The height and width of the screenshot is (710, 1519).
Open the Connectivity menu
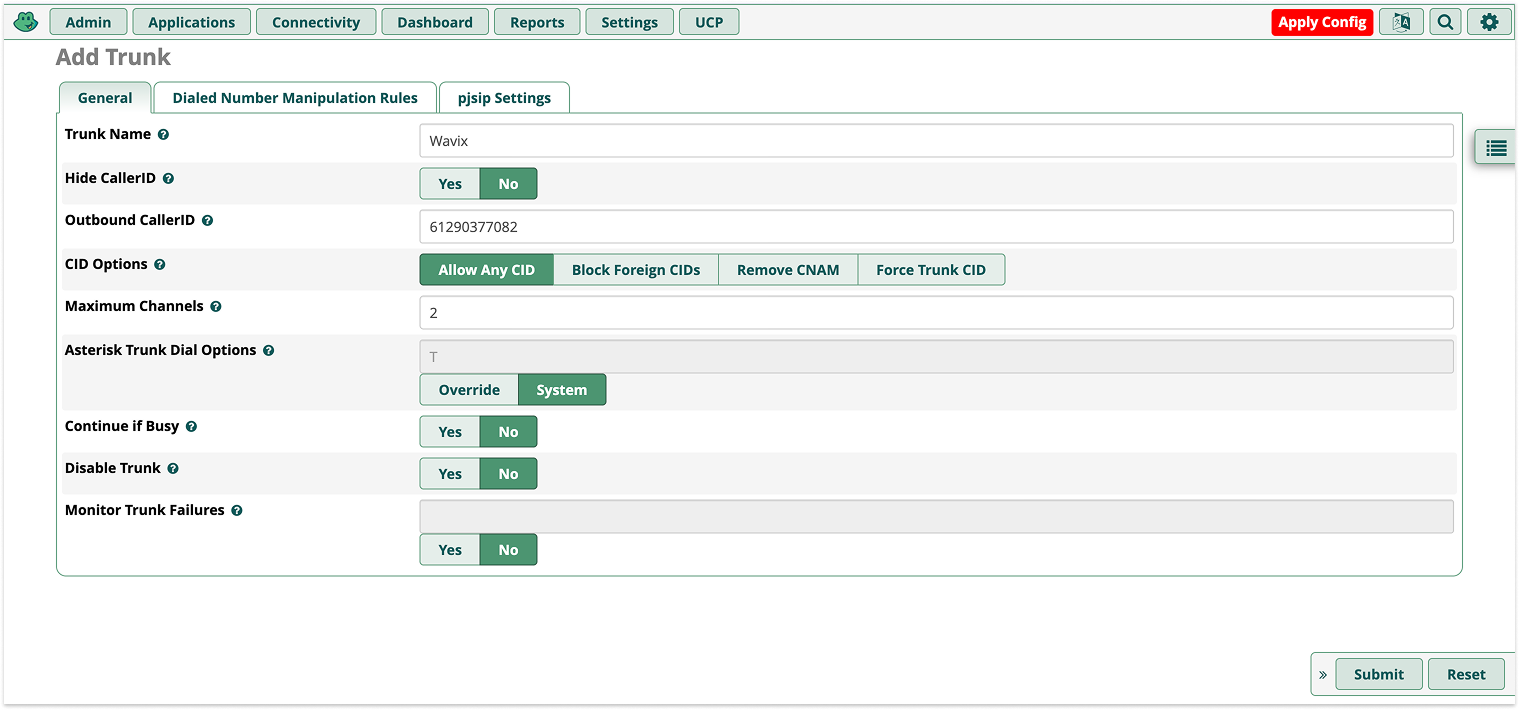tap(316, 21)
